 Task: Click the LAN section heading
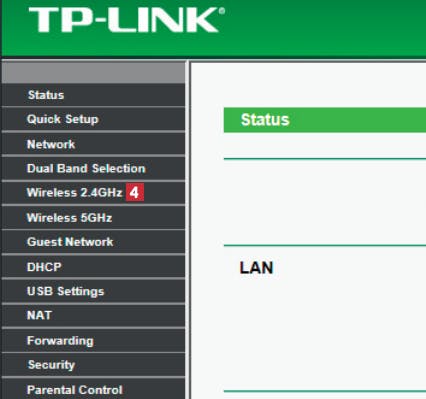click(x=256, y=268)
